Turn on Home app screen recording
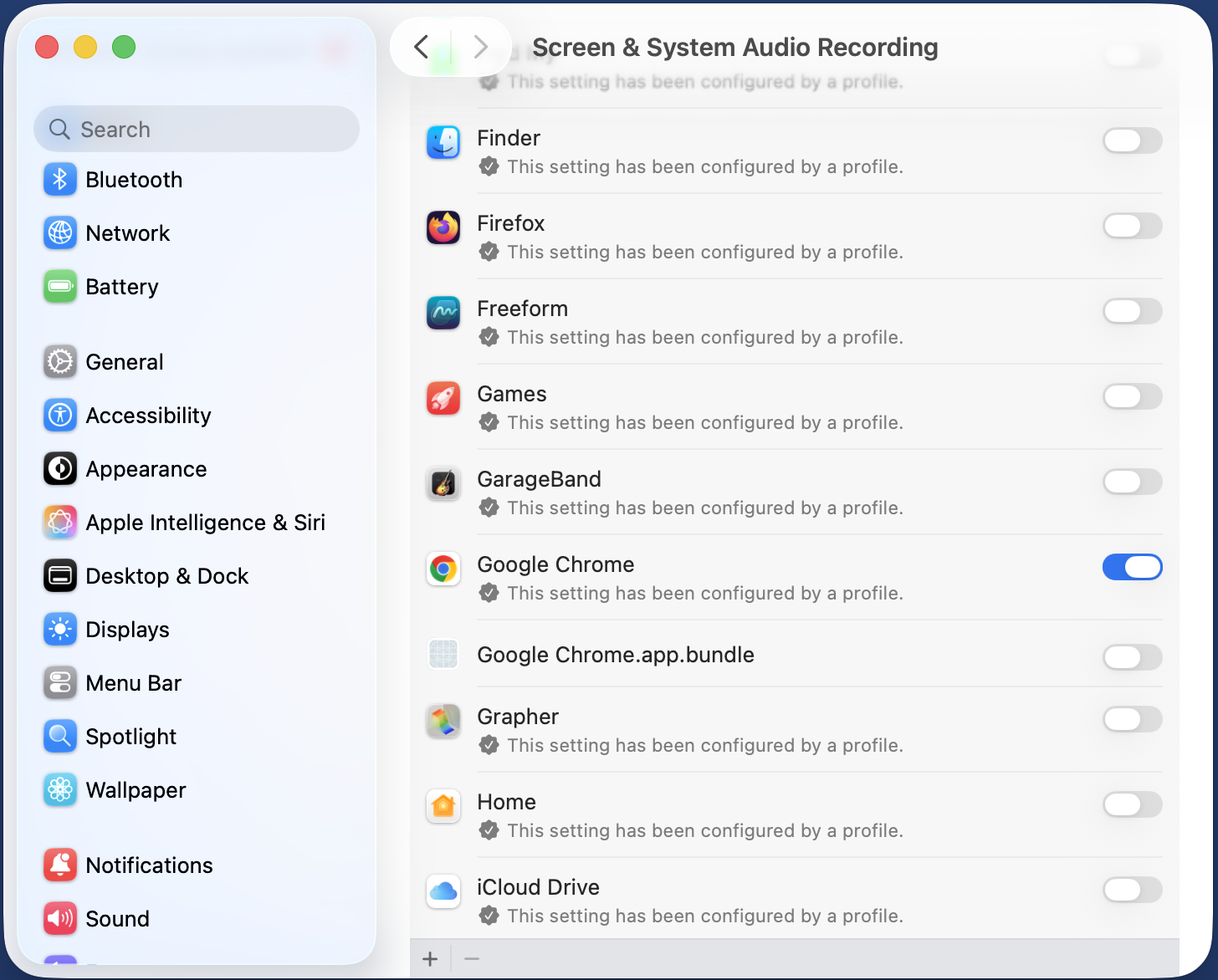This screenshot has width=1218, height=980. click(x=1133, y=804)
